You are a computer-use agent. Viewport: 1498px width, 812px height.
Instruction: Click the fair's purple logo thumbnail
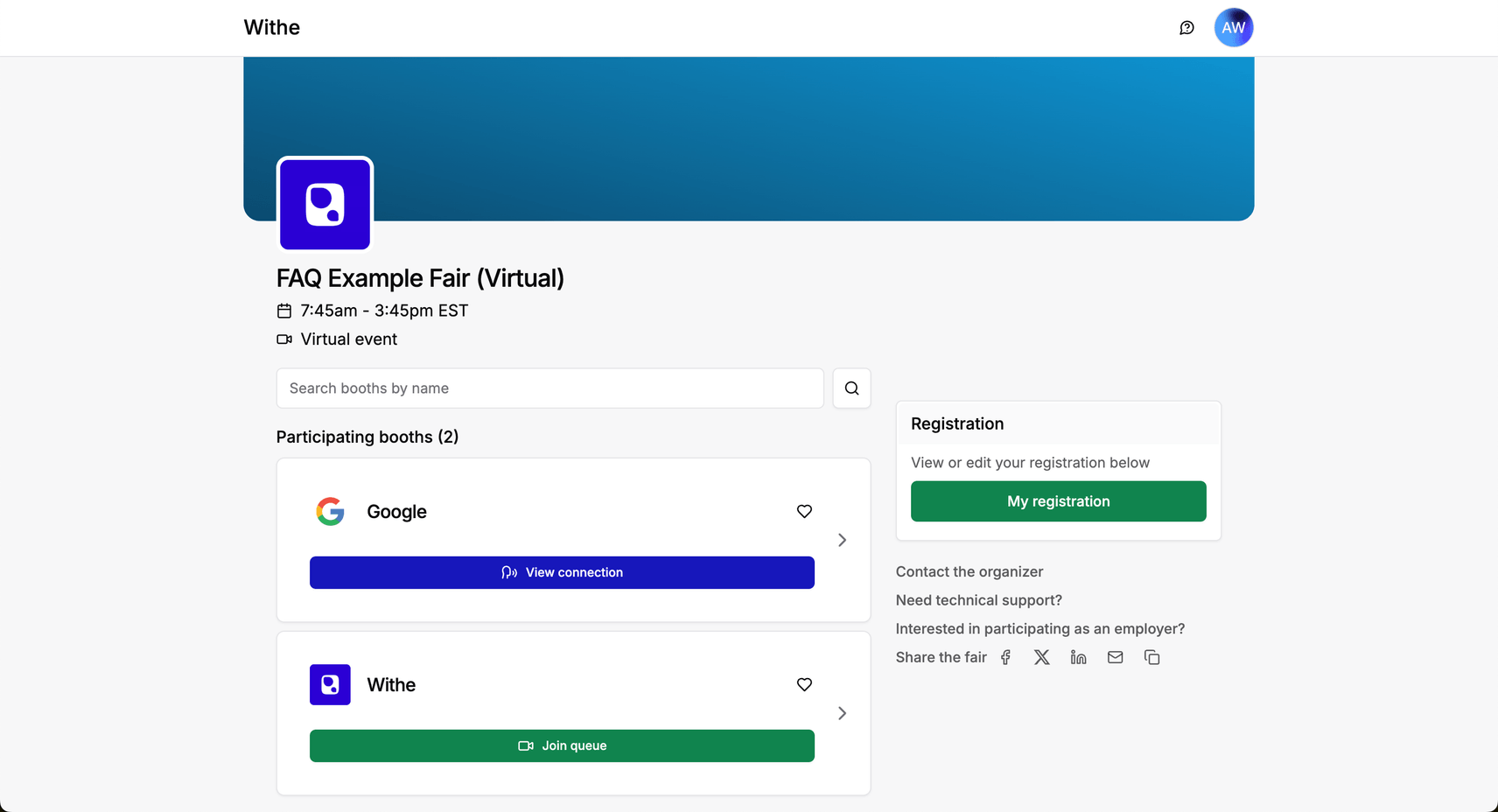[x=325, y=204]
